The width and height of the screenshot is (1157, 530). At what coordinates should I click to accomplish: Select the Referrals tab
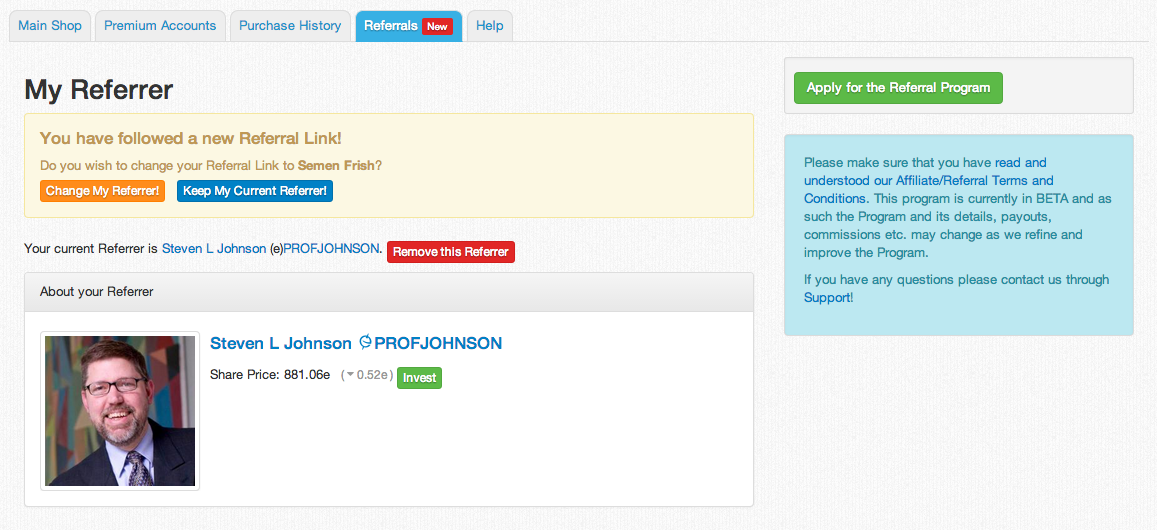pyautogui.click(x=391, y=26)
